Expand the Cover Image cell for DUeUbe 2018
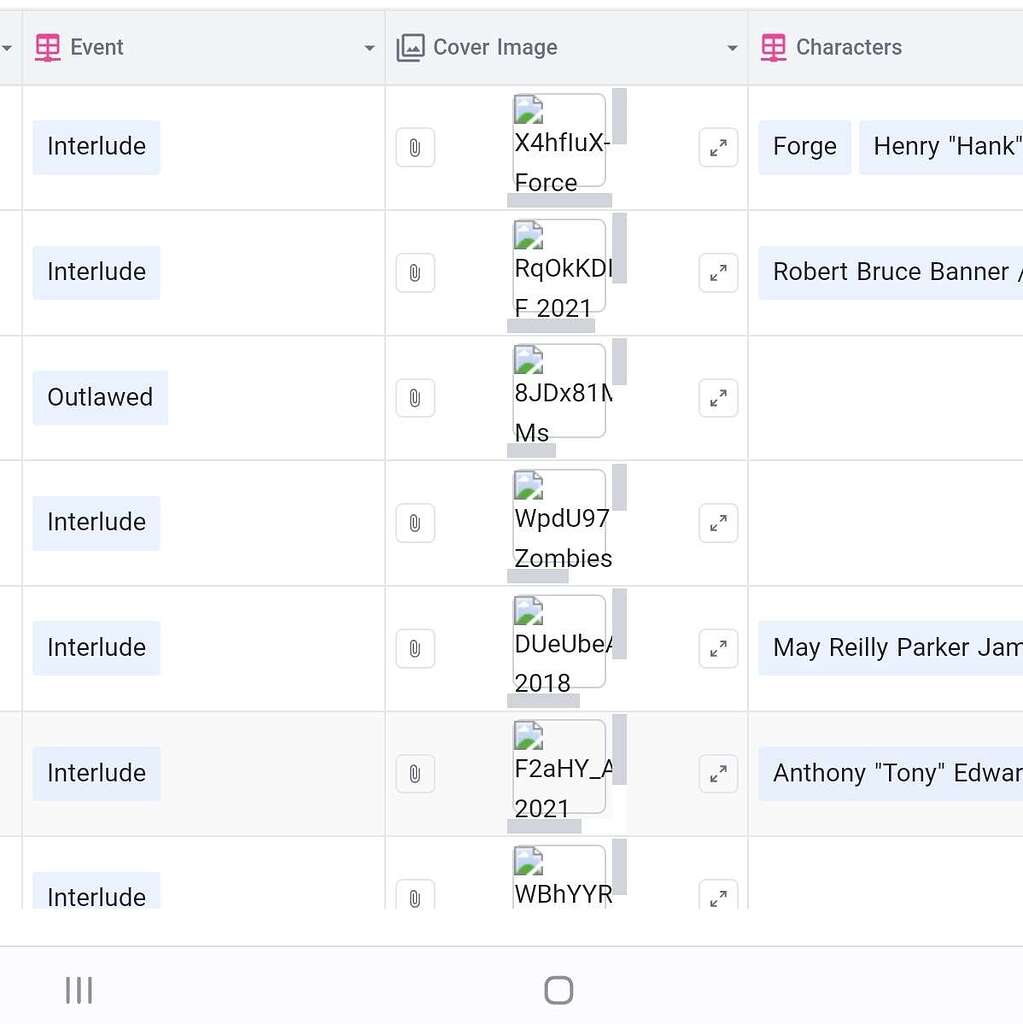Viewport: 1023px width, 1024px height. pyautogui.click(x=718, y=648)
